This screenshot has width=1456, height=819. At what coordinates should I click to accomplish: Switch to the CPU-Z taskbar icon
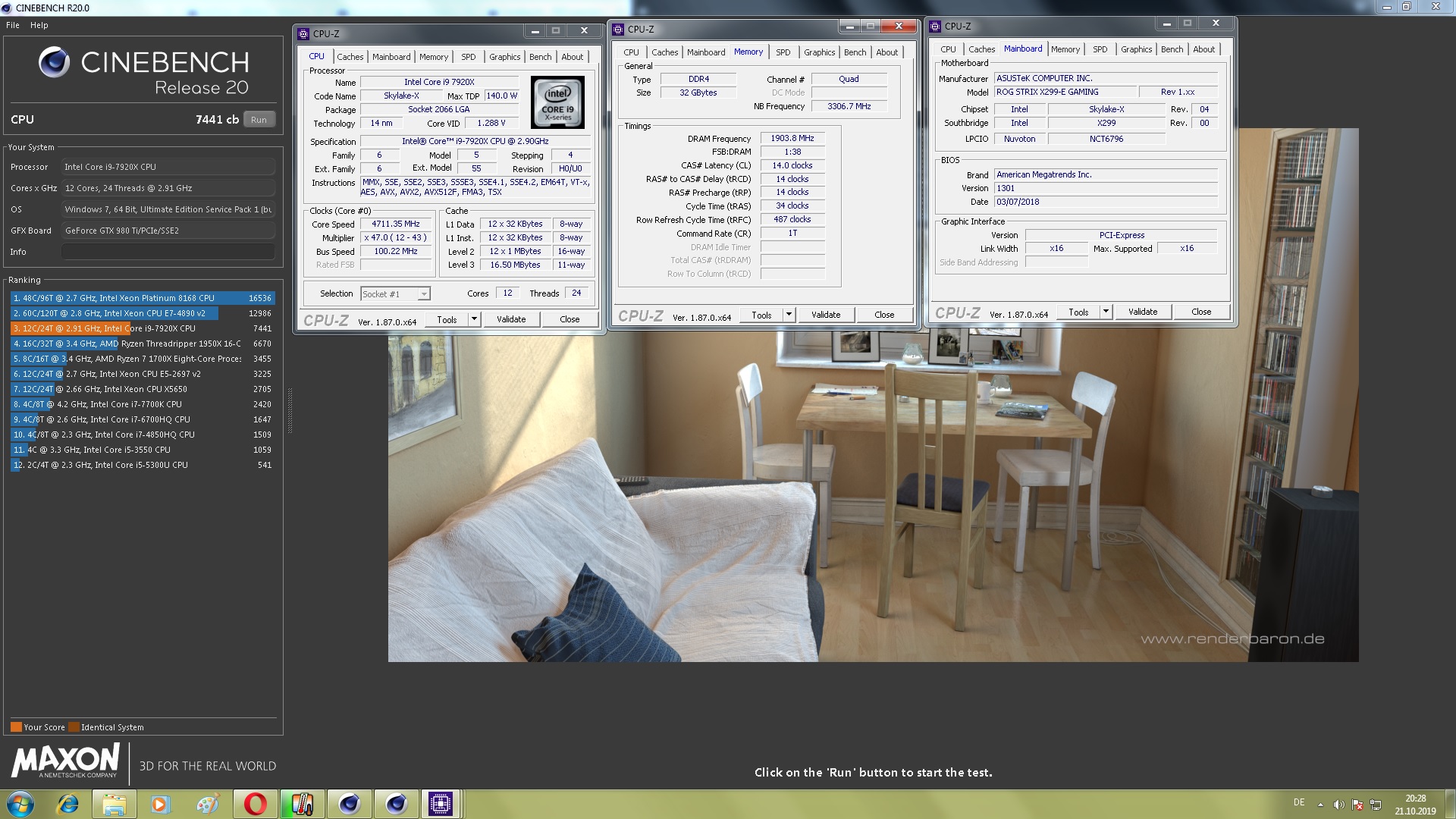click(441, 804)
